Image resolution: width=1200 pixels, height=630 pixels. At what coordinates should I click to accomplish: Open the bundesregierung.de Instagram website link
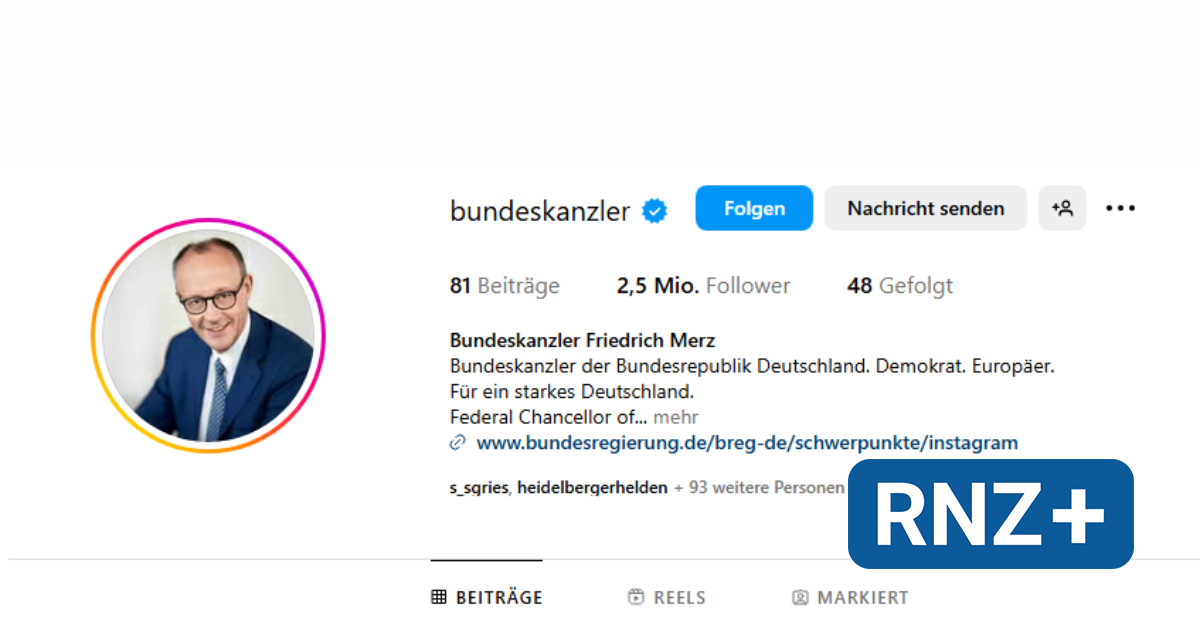click(747, 442)
